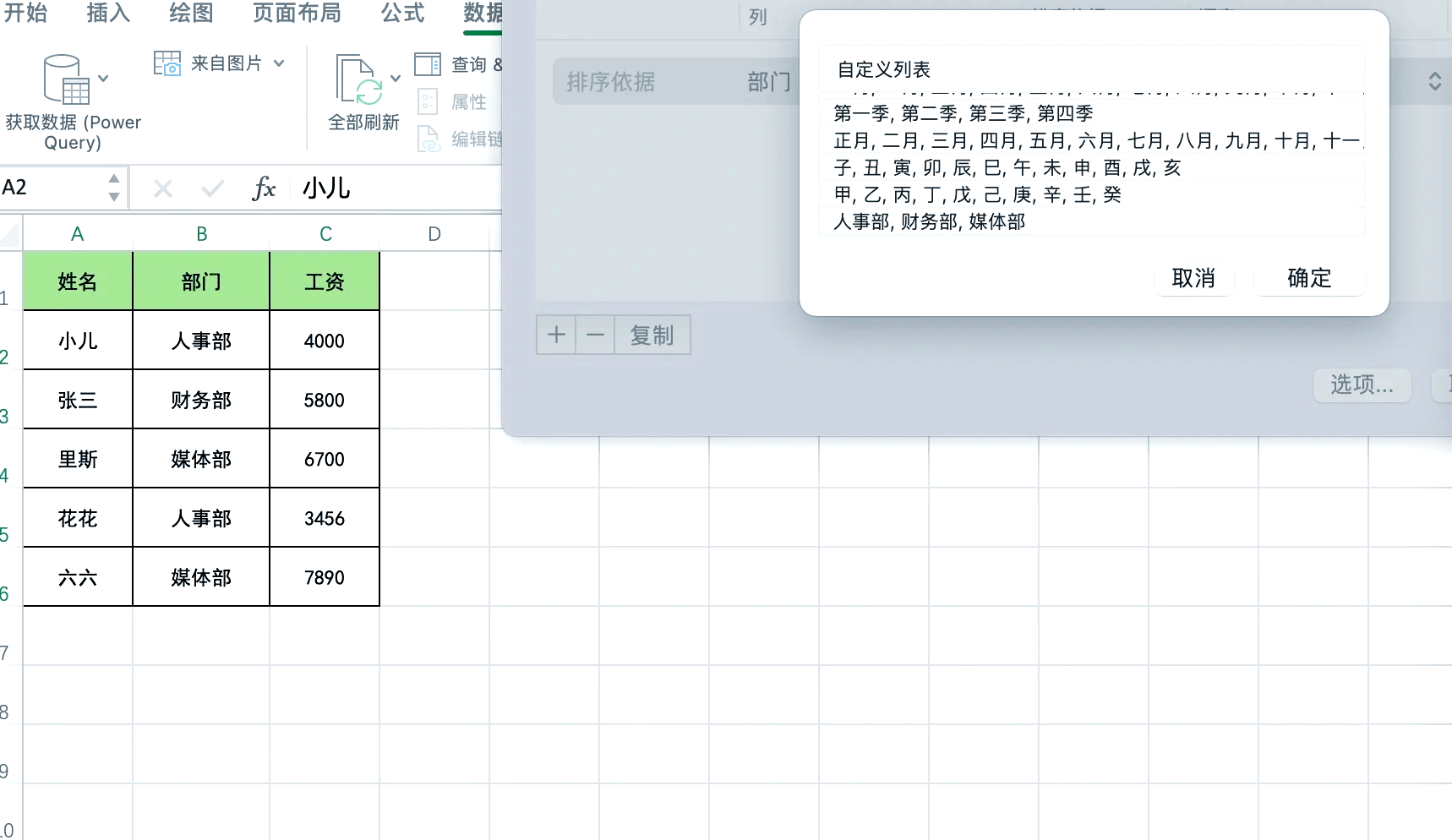Click the 来自图片 (From Picture) icon

pos(167,62)
